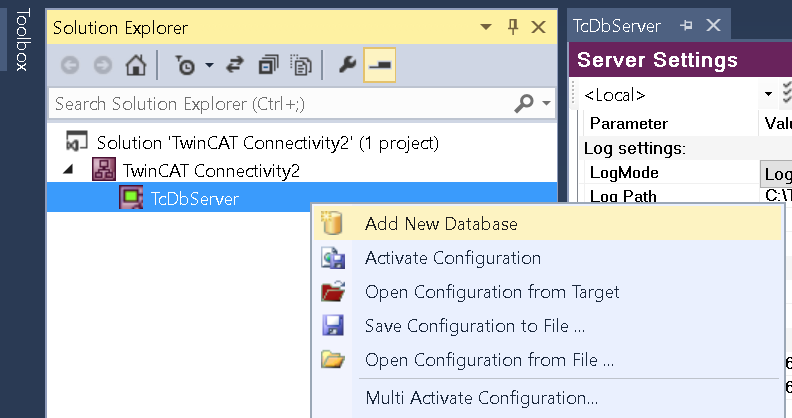Screen dimensions: 792x418
Task: Toggle auto-hide pin on Solution Explorer
Action: click(x=513, y=27)
